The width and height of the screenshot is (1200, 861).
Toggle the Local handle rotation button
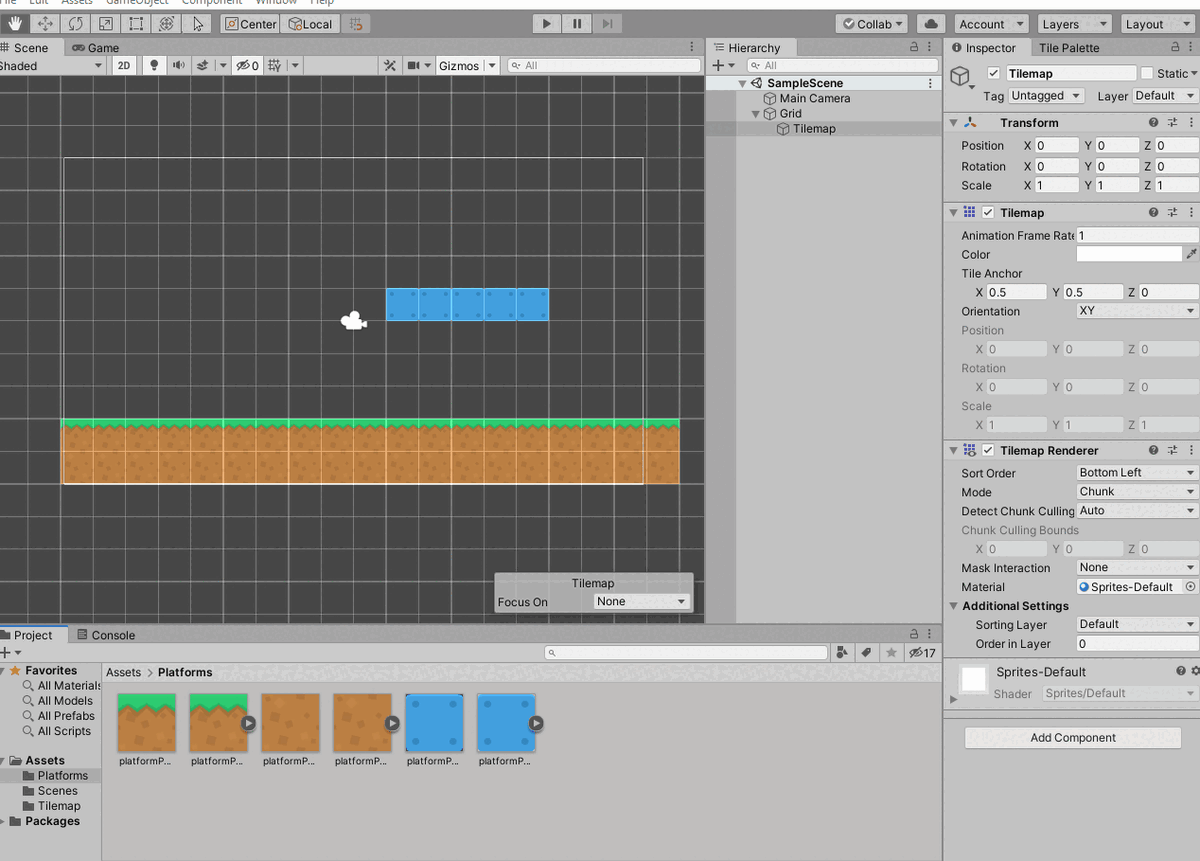coord(311,24)
